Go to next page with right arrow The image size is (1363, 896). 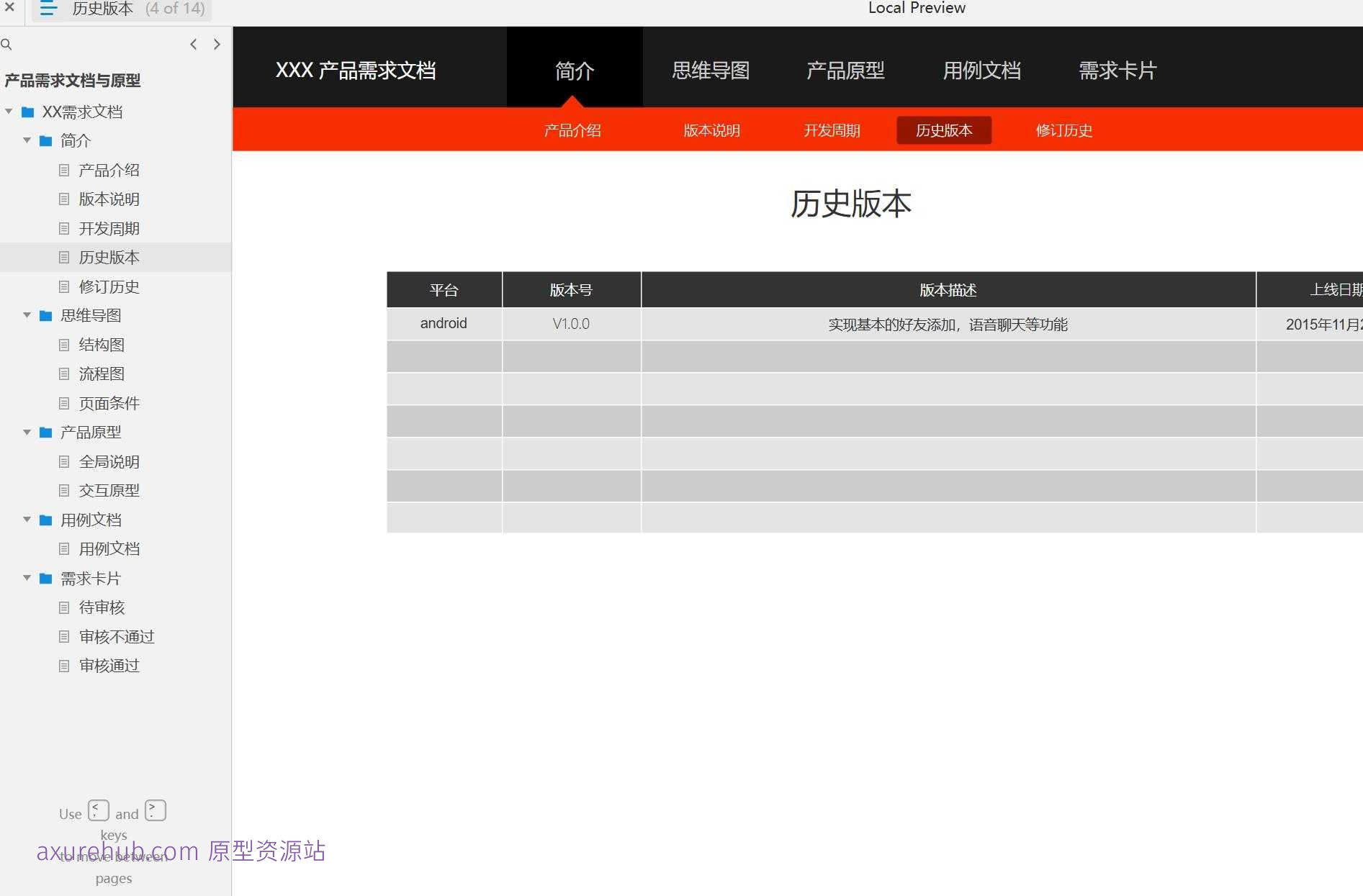coord(217,44)
